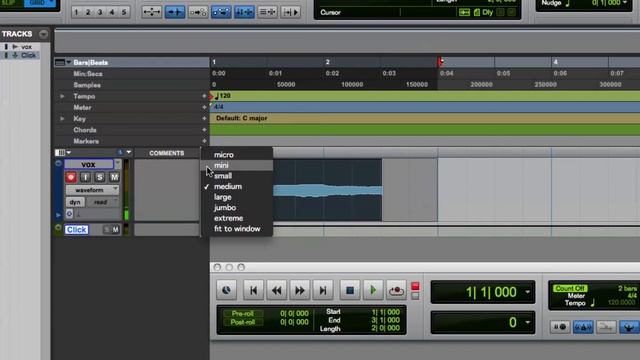Click the dyn button on vox track
Screen dimensions: 640x360
(75, 202)
